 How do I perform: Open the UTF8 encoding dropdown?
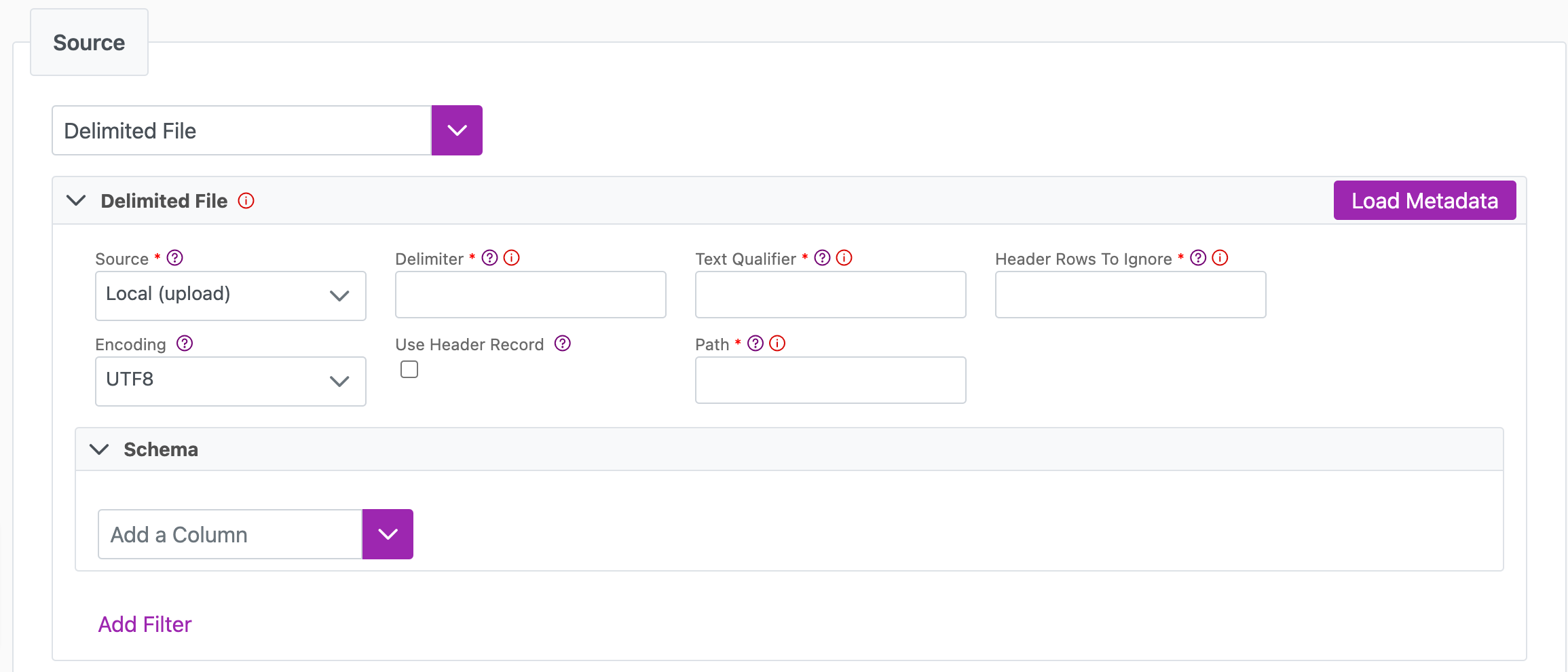(231, 381)
